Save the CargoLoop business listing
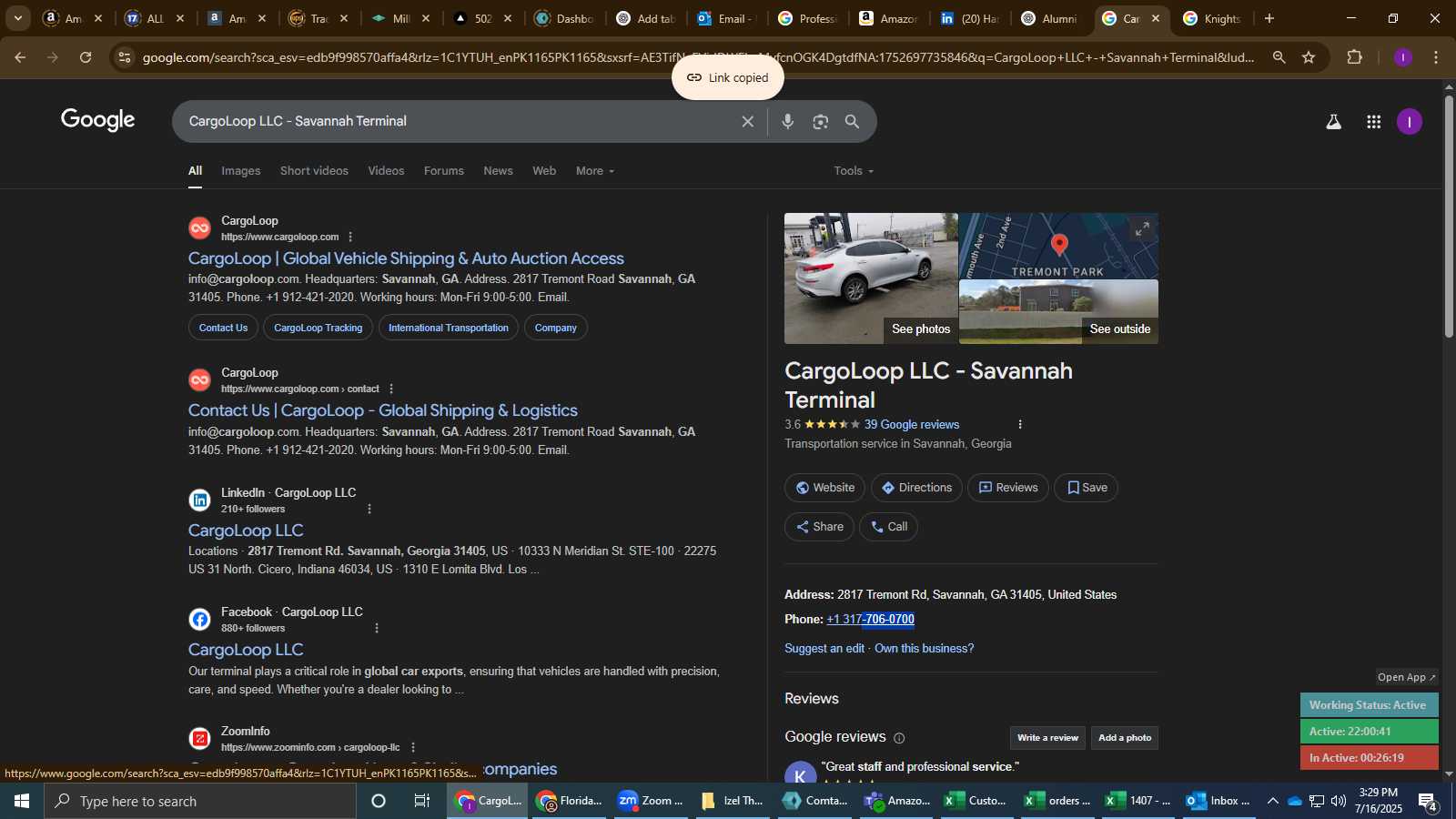Viewport: 1456px width, 819px height. [x=1087, y=488]
